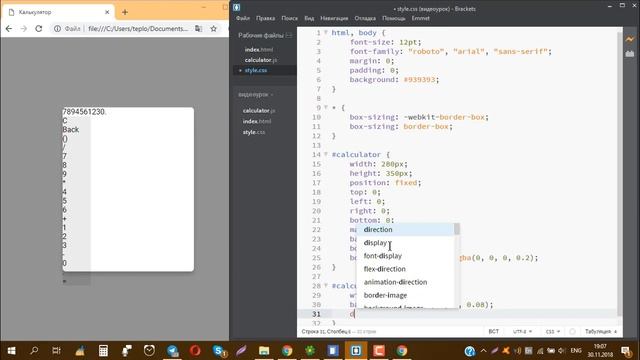Show hidden system tray icons chevron
This screenshot has height=360, width=640.
[x=483, y=351]
